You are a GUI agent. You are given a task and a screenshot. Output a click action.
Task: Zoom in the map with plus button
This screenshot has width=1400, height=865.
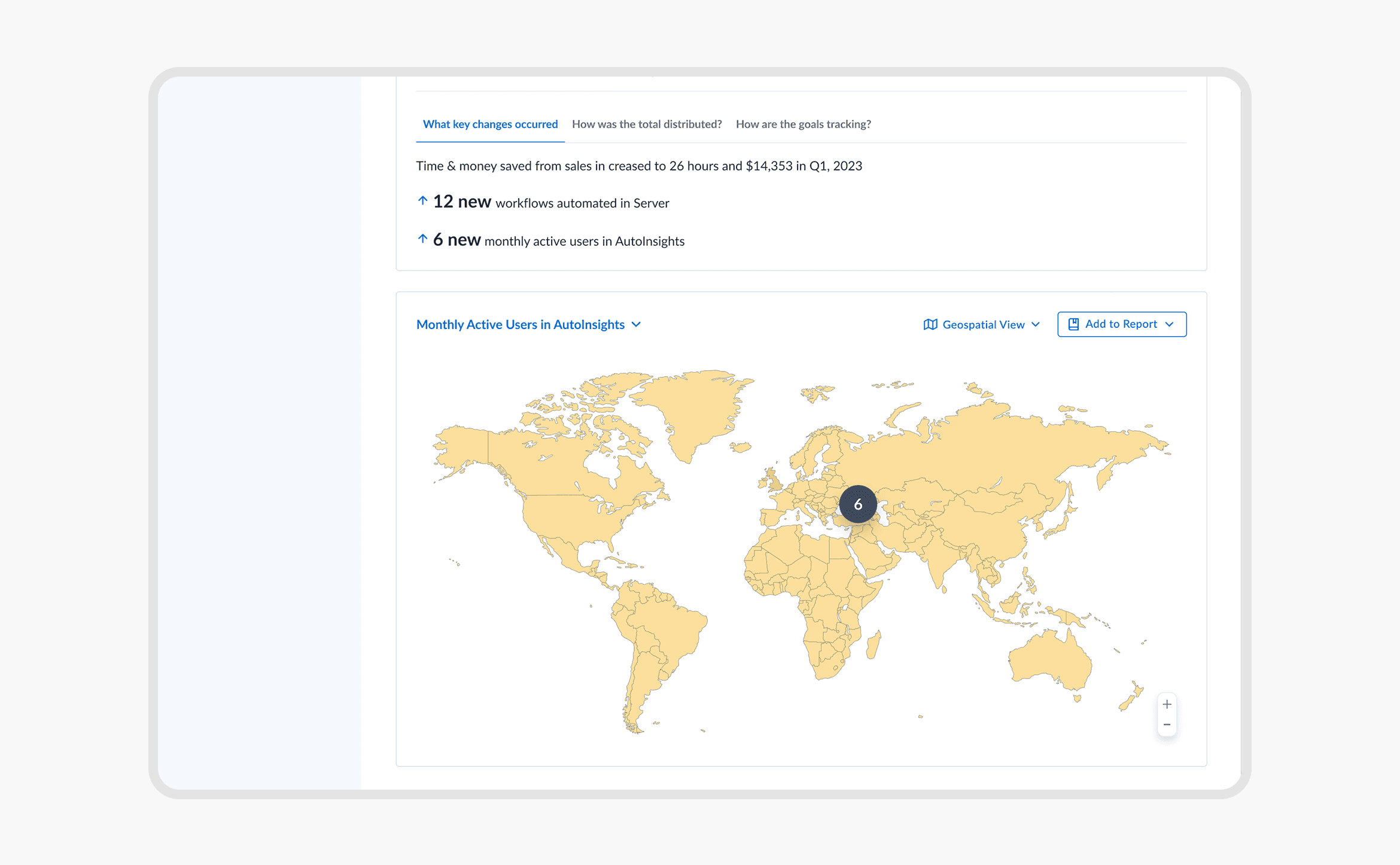(x=1167, y=704)
